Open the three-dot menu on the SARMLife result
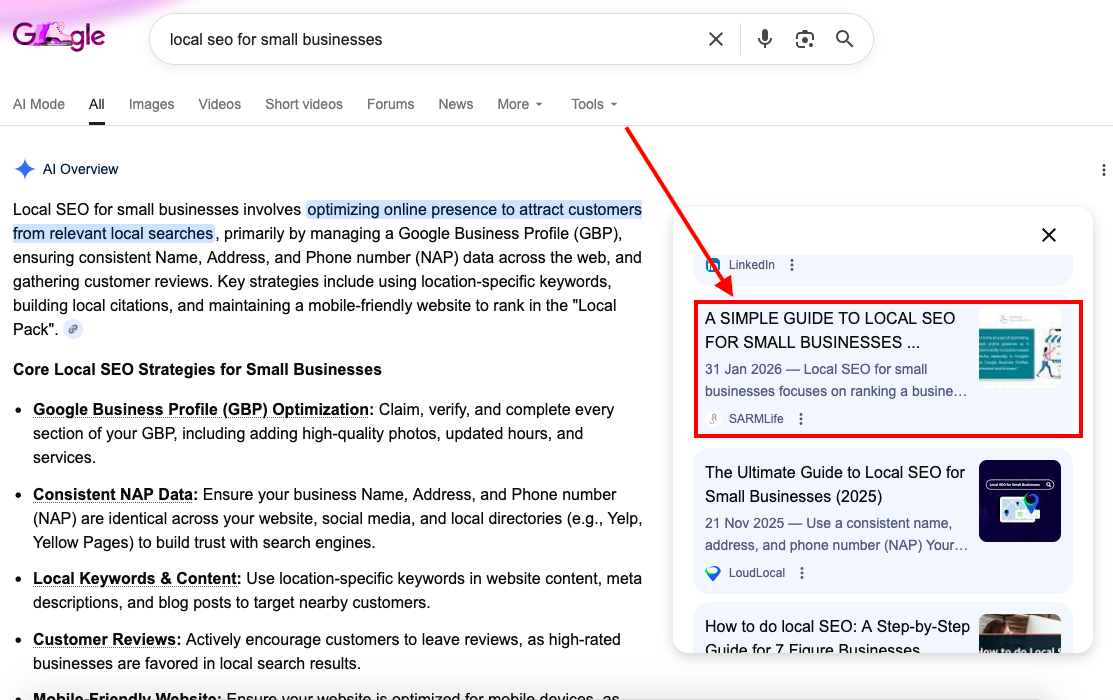The image size is (1113, 700). [800, 418]
